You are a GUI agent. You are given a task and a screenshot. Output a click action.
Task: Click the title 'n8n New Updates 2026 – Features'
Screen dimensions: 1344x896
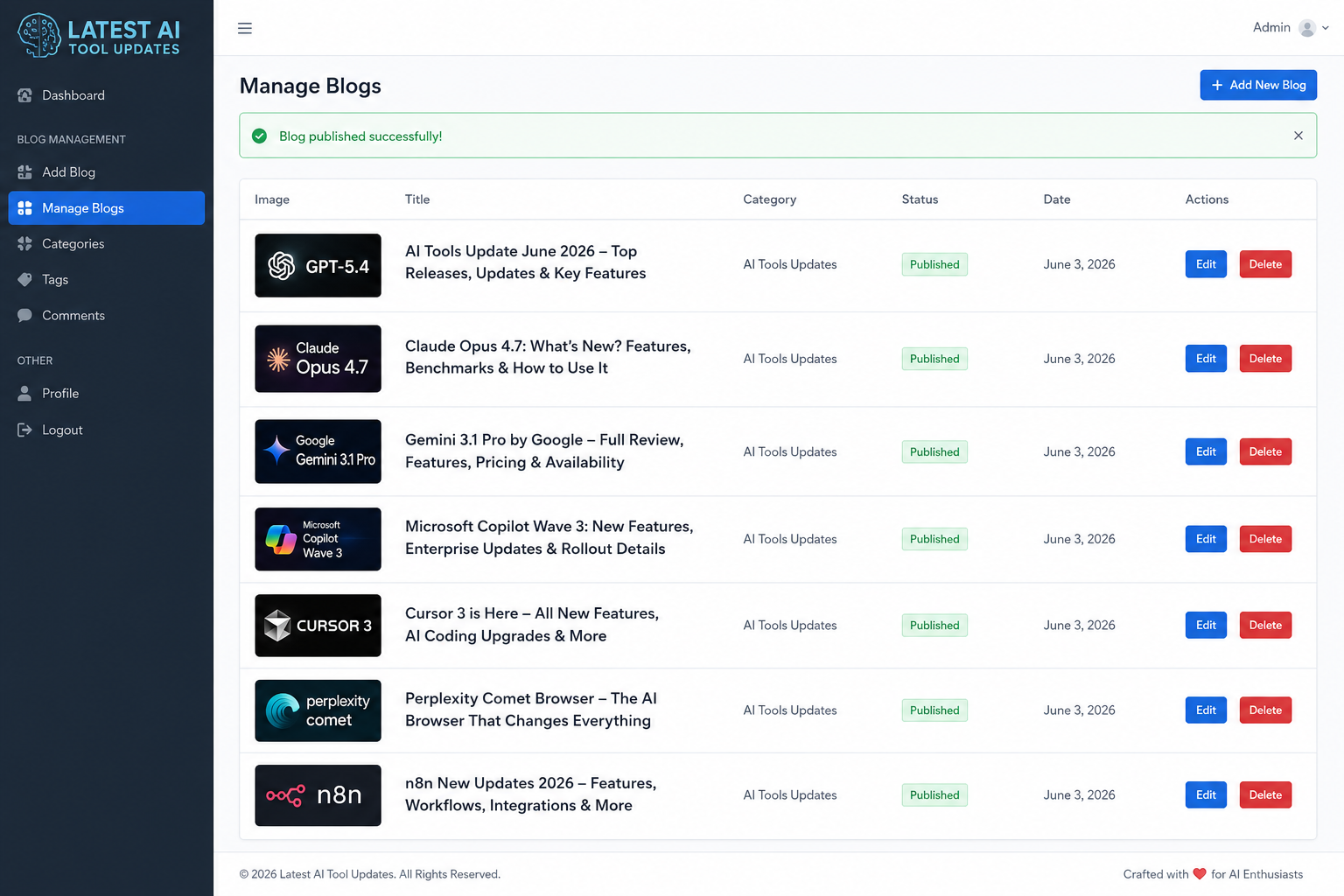(x=530, y=794)
